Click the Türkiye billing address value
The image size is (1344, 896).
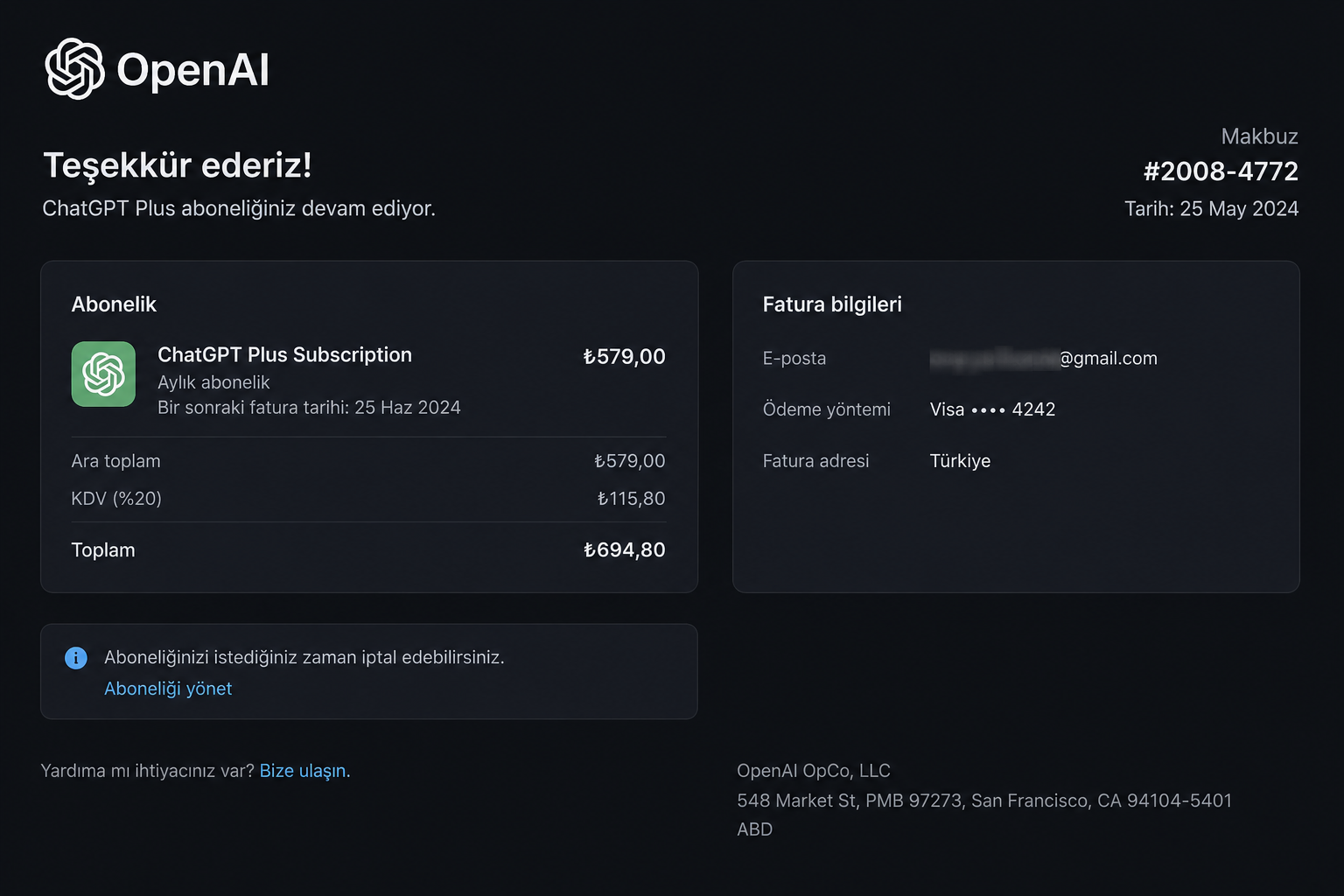pyautogui.click(x=960, y=461)
